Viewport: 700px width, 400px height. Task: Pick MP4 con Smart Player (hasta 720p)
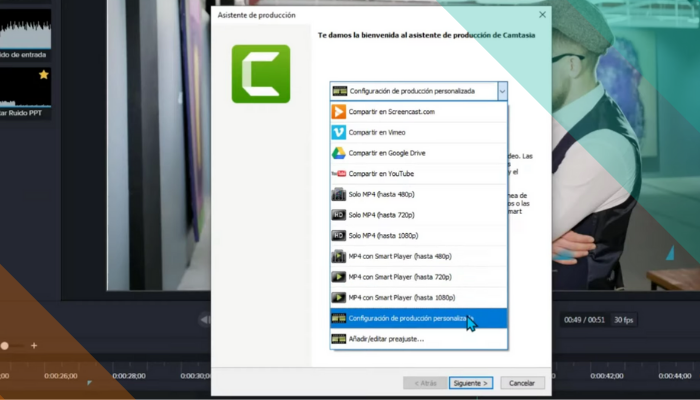418,277
